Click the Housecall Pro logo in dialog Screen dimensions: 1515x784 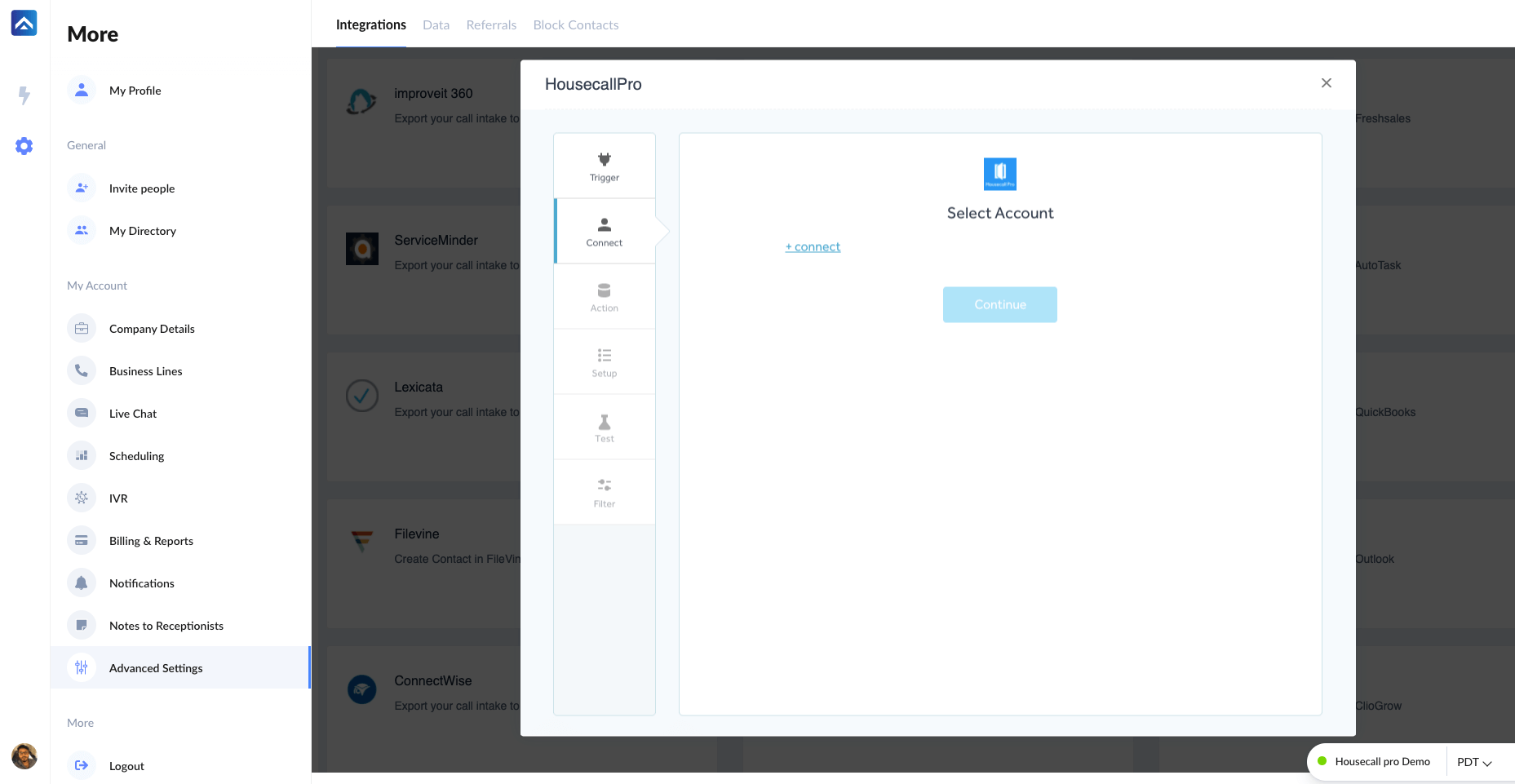tap(1000, 174)
